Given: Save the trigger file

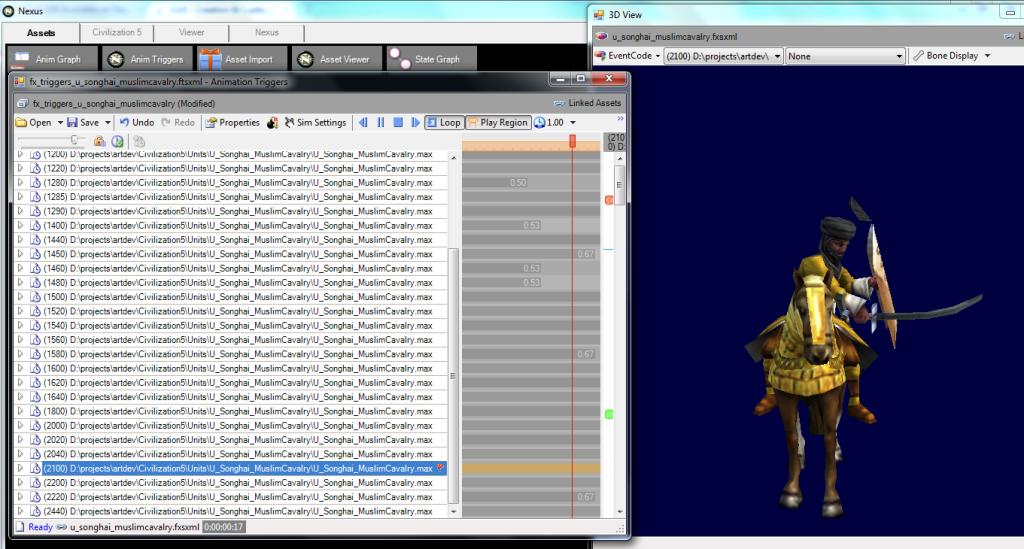Looking at the screenshot, I should (x=83, y=122).
